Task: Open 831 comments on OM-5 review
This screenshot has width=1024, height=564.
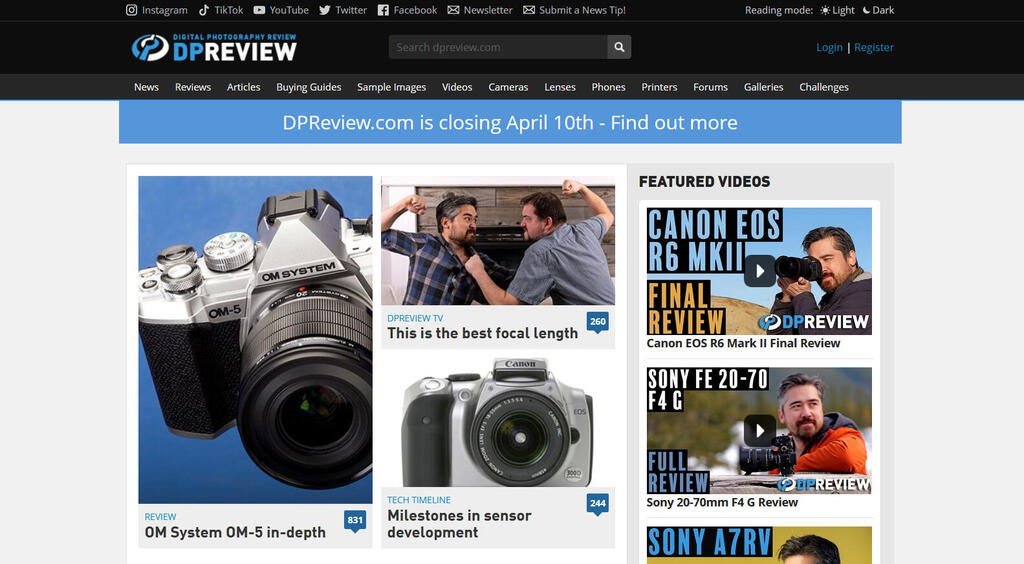Action: click(355, 520)
